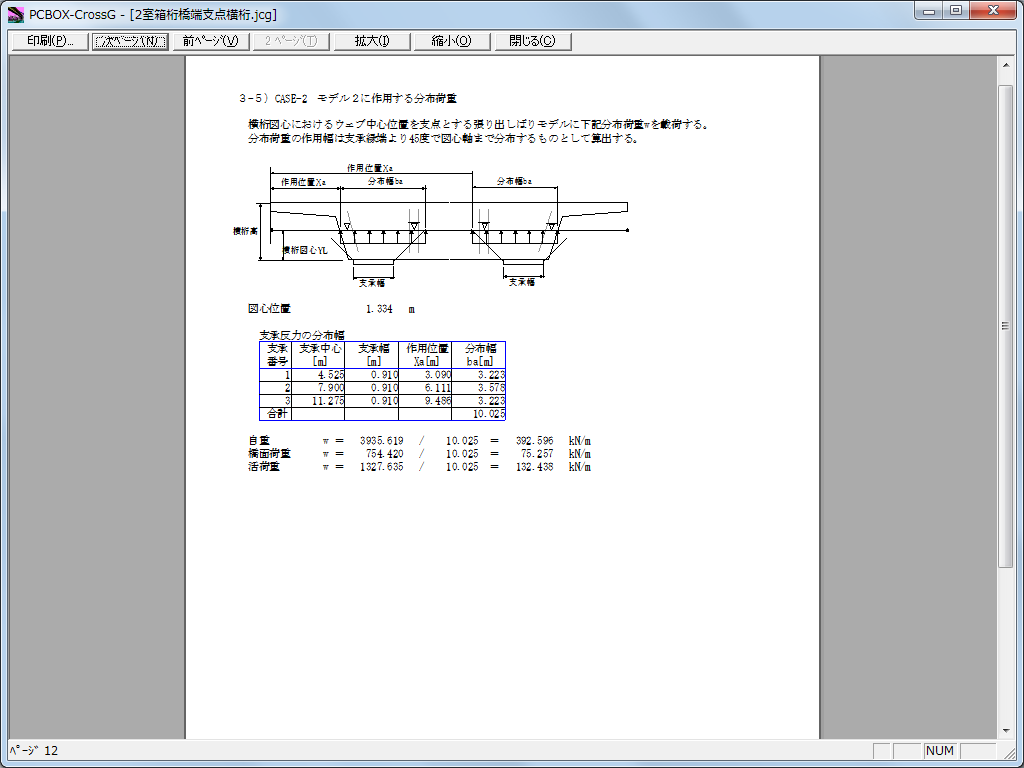
Task: Close the preview using 閉じる(C)
Action: click(532, 41)
